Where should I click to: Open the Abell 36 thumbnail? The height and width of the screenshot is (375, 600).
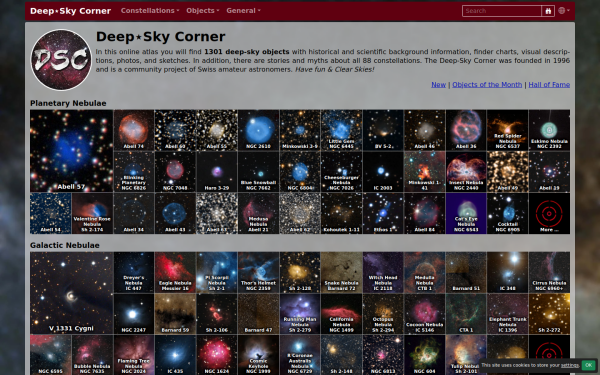point(466,130)
